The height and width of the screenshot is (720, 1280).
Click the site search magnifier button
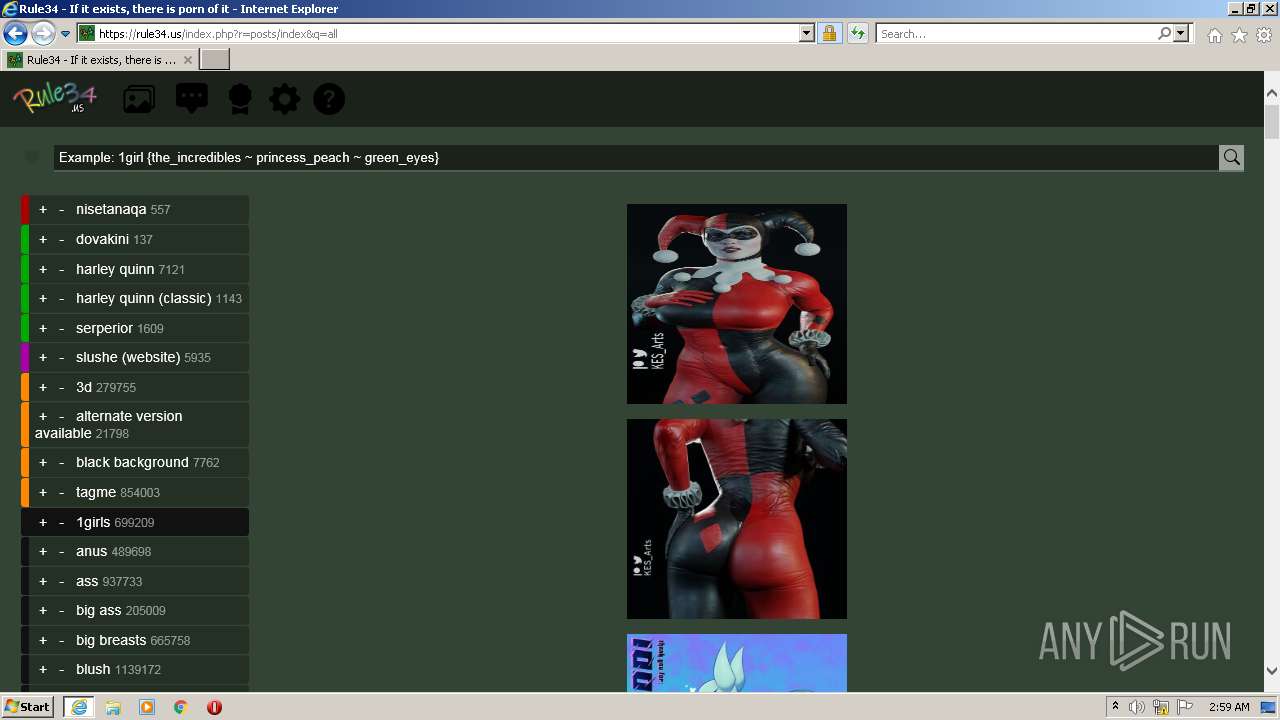click(x=1231, y=157)
